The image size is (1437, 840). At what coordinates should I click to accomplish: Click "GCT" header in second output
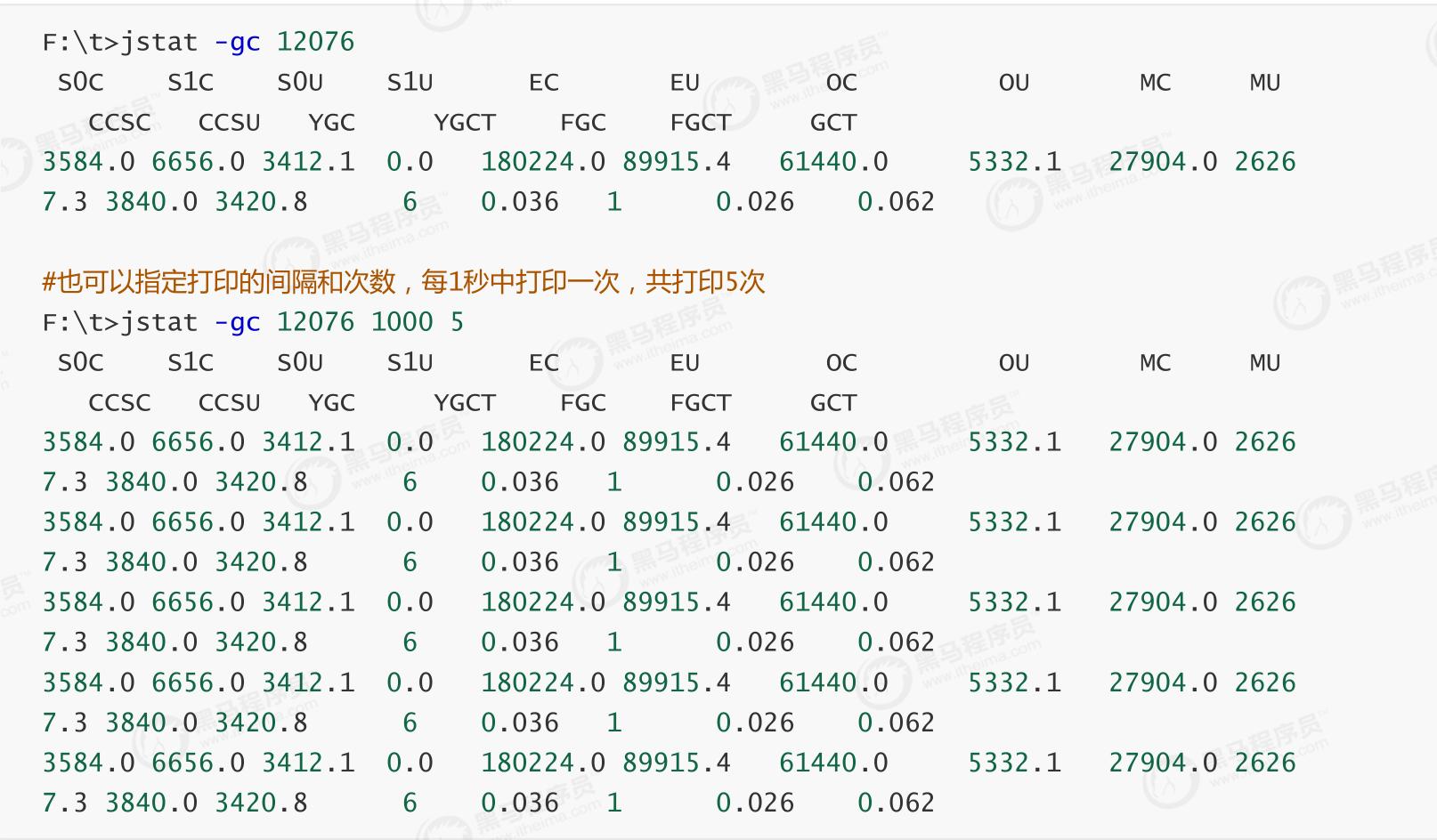(832, 403)
